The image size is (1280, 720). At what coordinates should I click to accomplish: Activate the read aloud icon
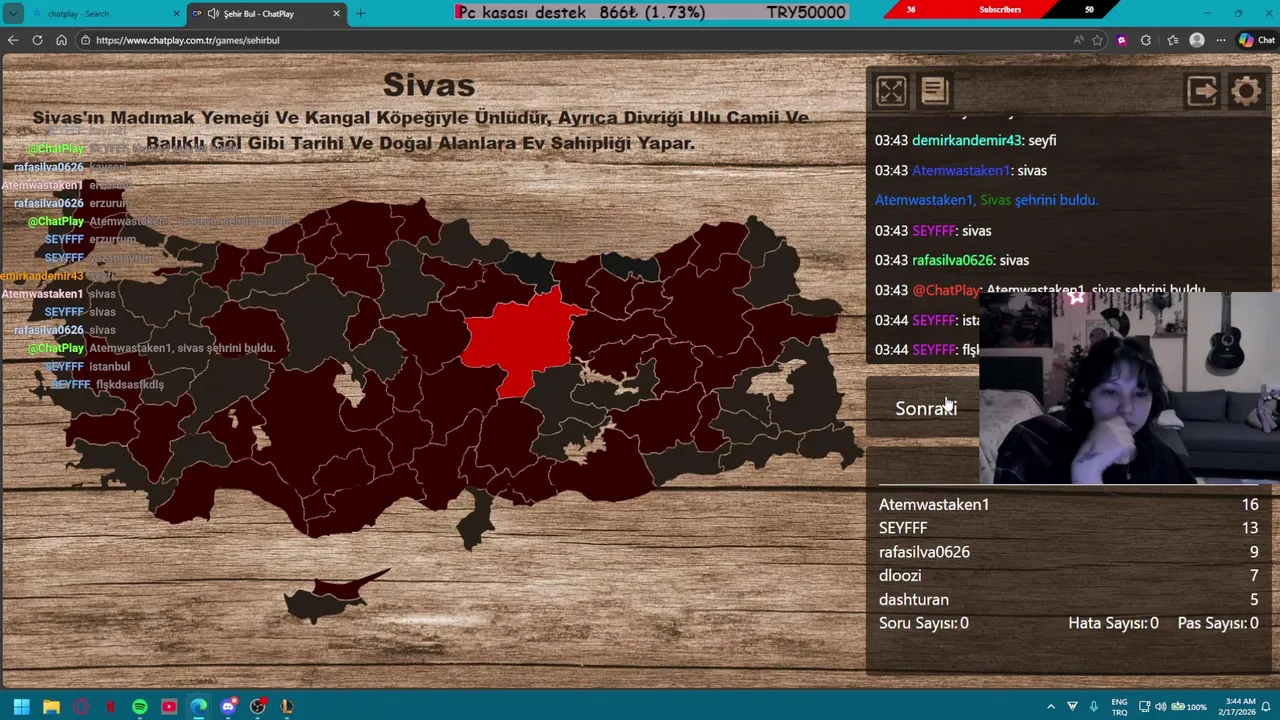1078,40
